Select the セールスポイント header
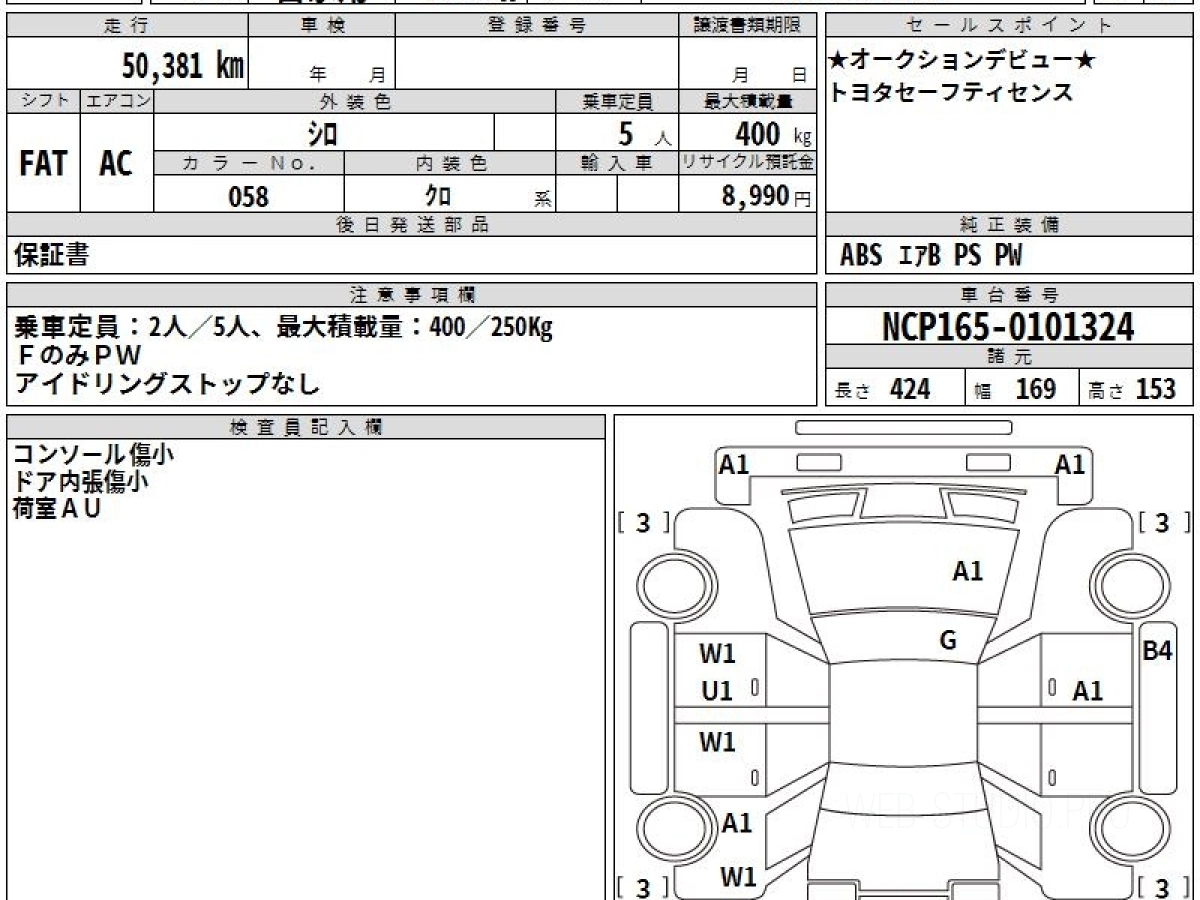The image size is (1200, 900). (1009, 26)
